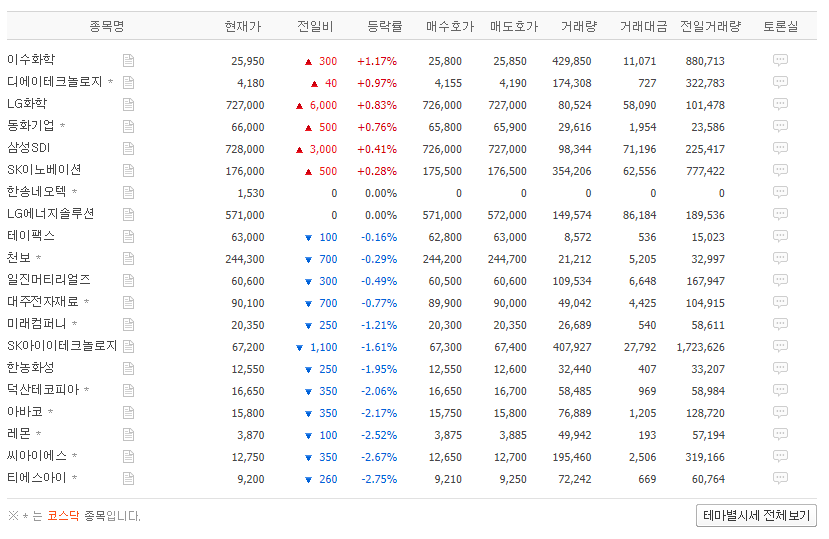Select 코스닥 text in footnote
Screen dimensions: 829x539
(63, 516)
